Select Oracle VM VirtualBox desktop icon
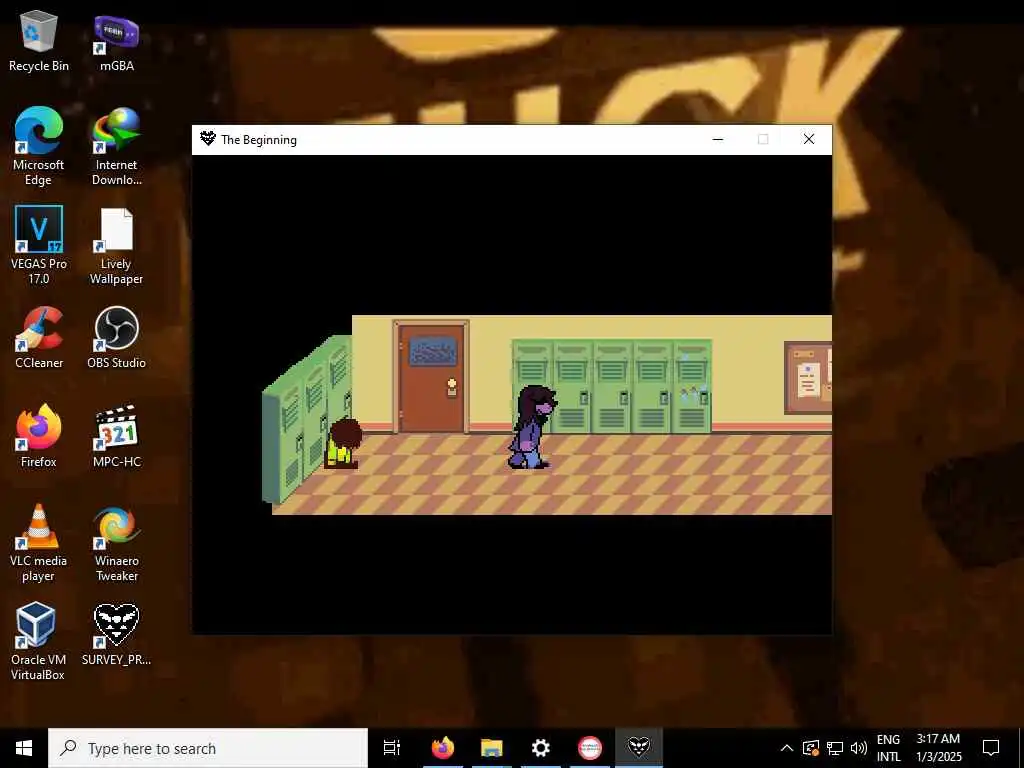This screenshot has height=768, width=1024. pos(39,641)
